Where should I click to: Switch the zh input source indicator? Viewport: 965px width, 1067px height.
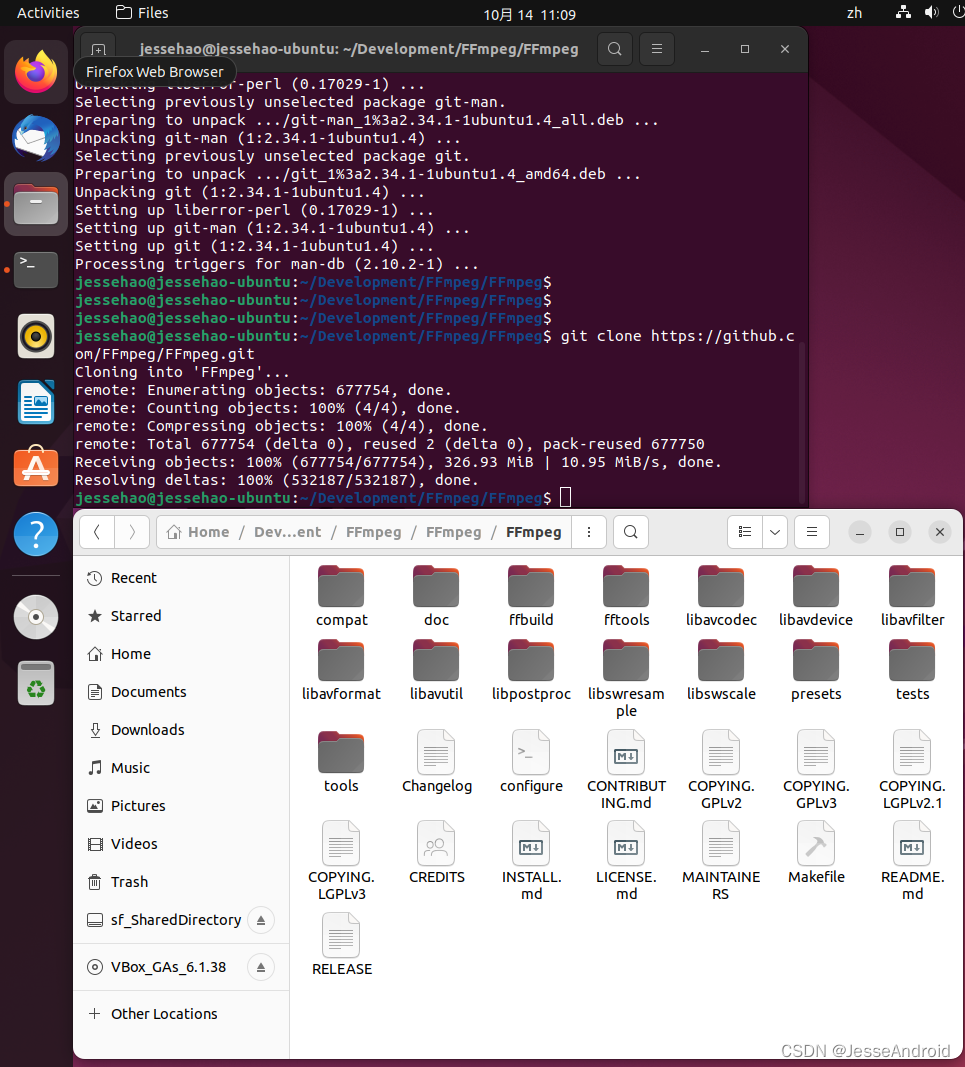pos(854,13)
